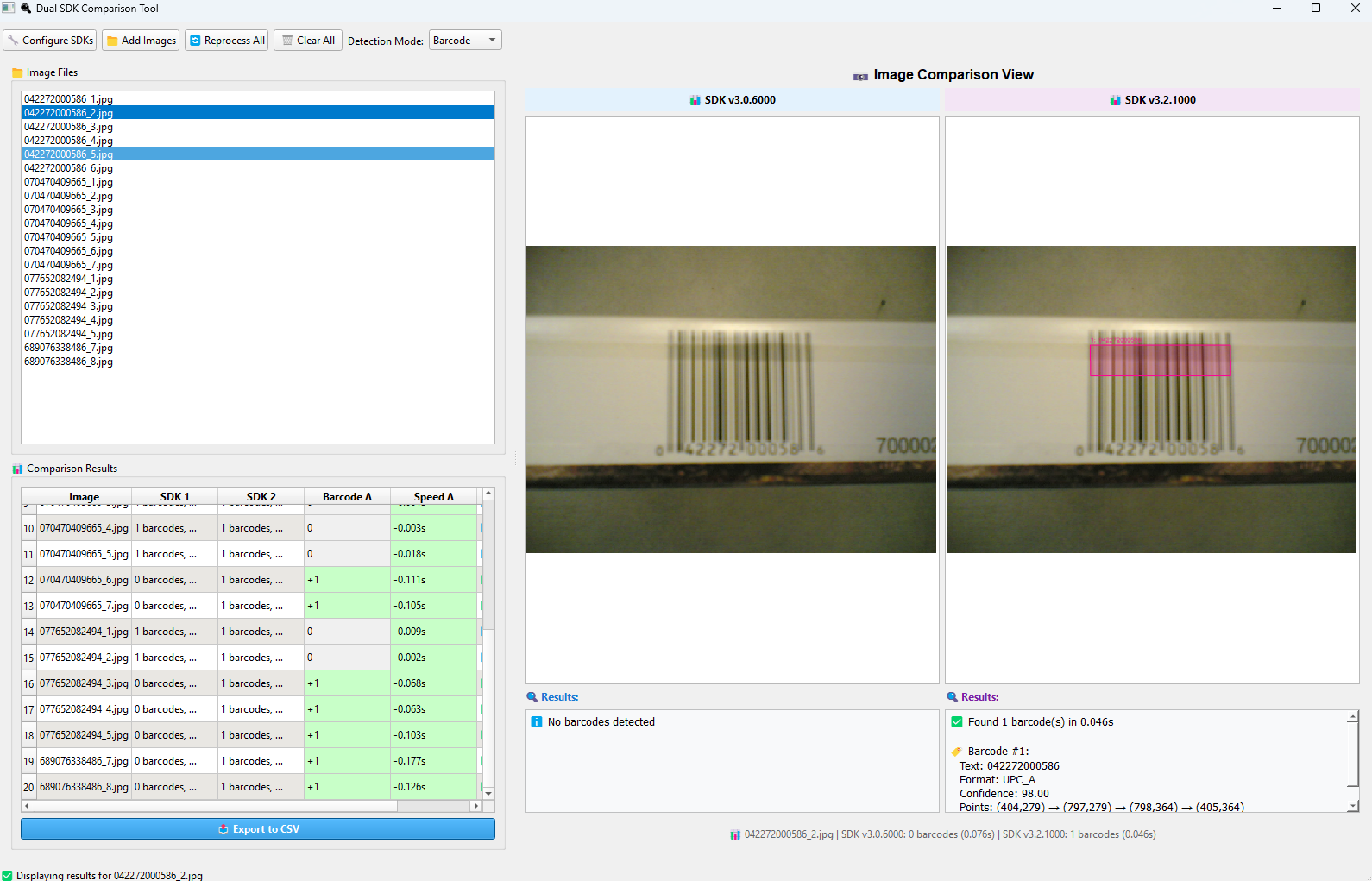Click summary line chart icon below the comparison images
Screen dimensions: 1372x881
point(735,835)
